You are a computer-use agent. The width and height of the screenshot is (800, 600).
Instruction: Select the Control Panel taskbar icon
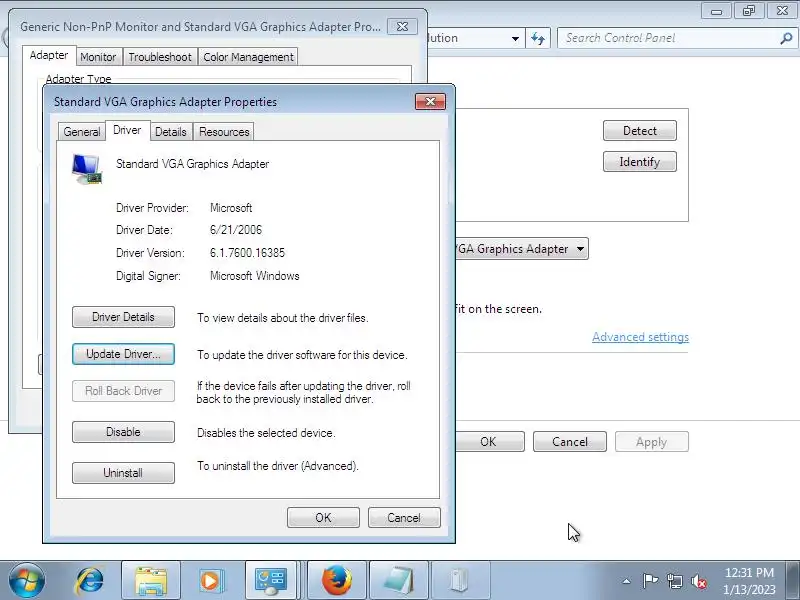click(x=271, y=581)
